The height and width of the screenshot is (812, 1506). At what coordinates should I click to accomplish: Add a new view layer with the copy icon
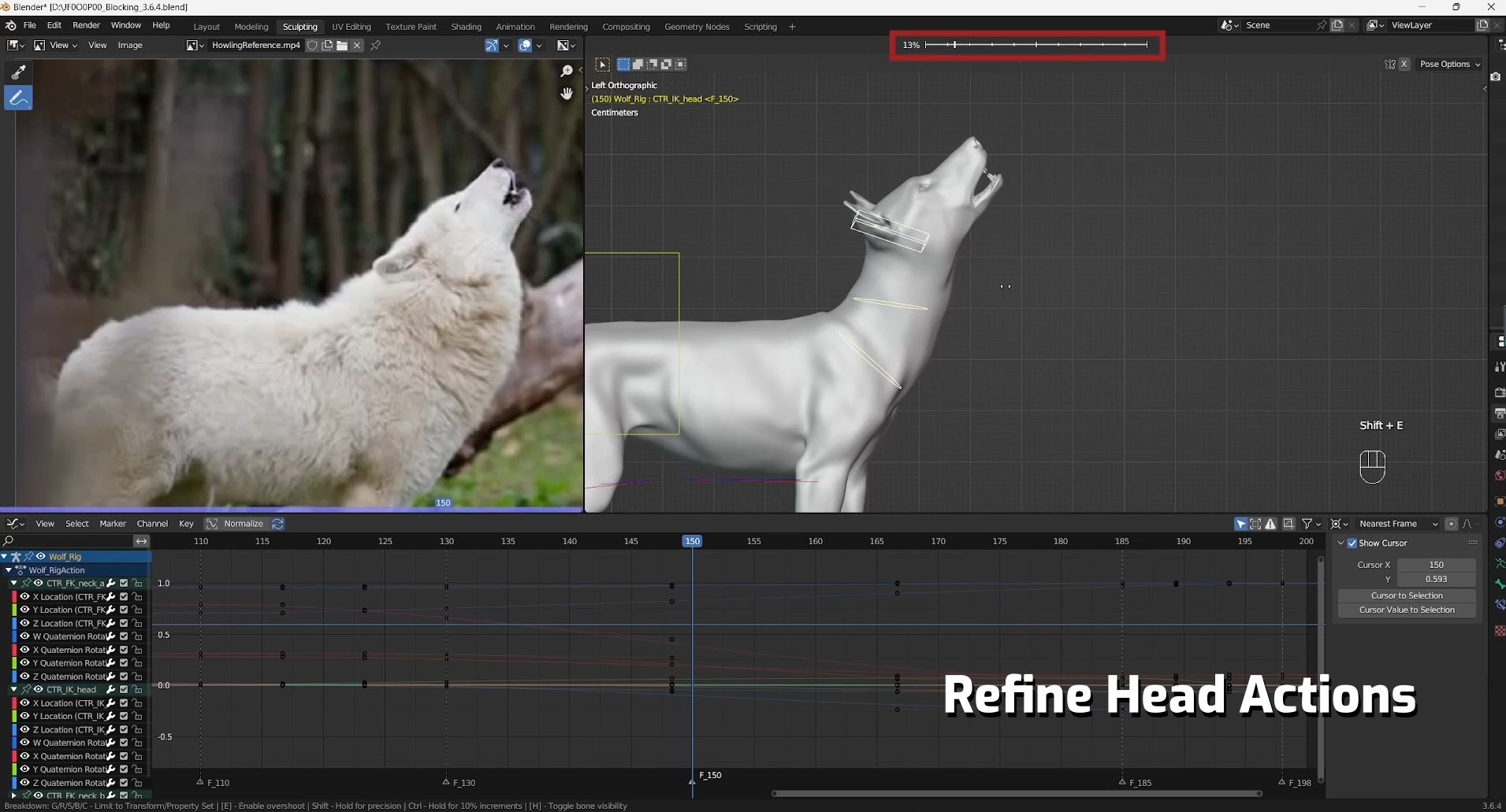pos(1482,25)
